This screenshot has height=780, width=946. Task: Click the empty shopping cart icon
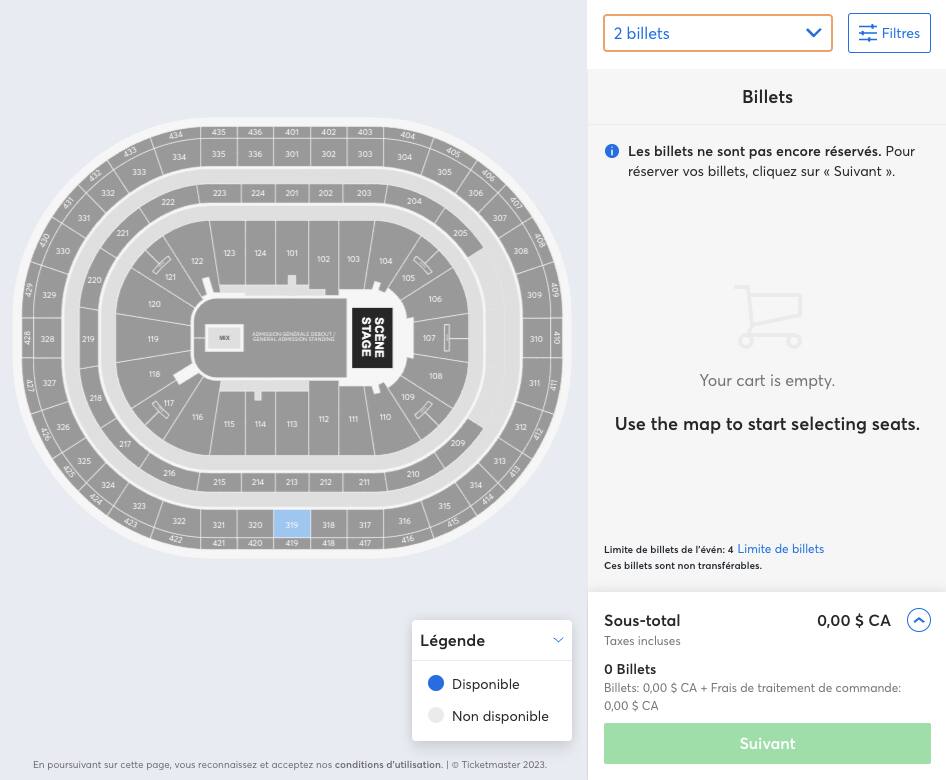[767, 317]
